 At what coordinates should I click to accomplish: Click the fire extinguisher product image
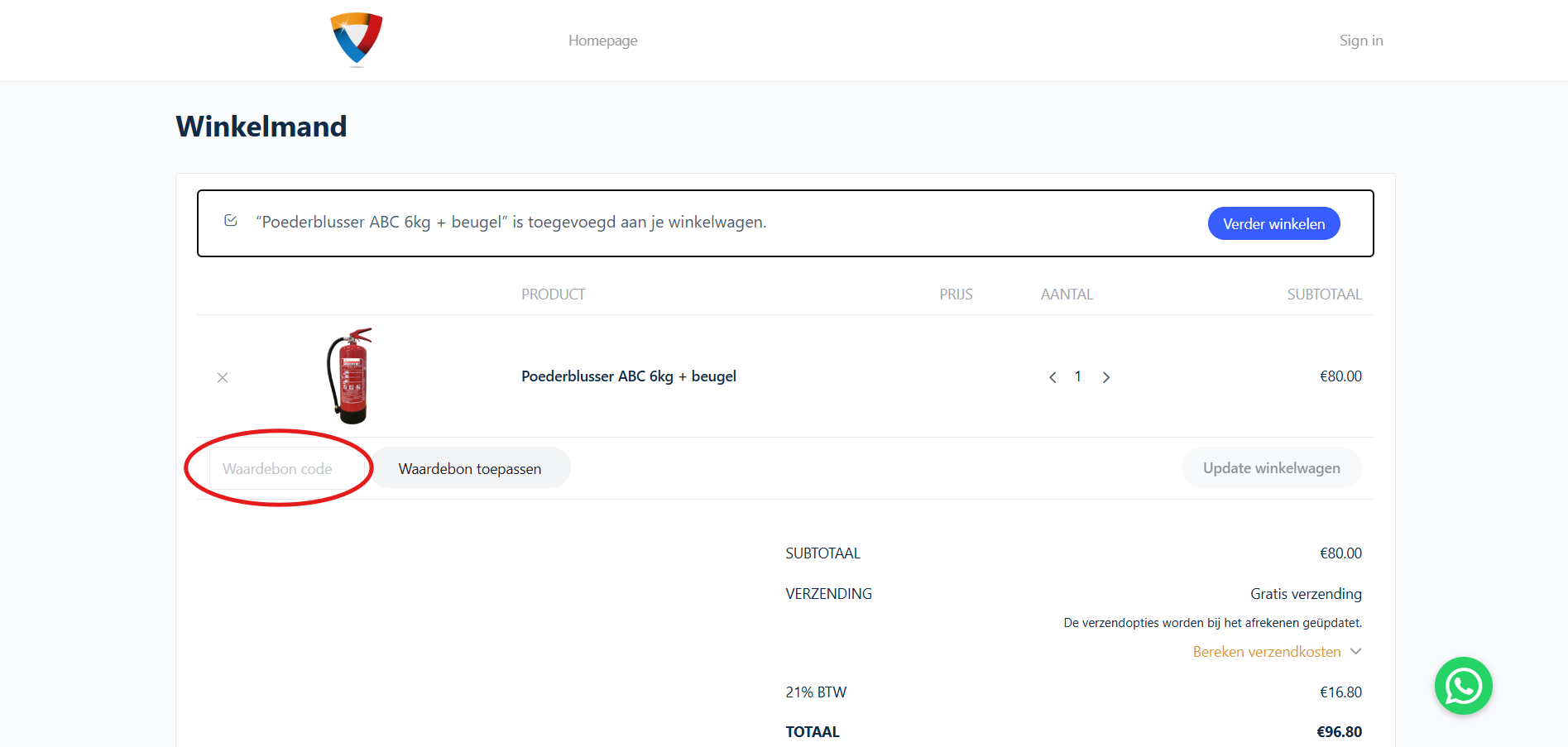tap(350, 376)
